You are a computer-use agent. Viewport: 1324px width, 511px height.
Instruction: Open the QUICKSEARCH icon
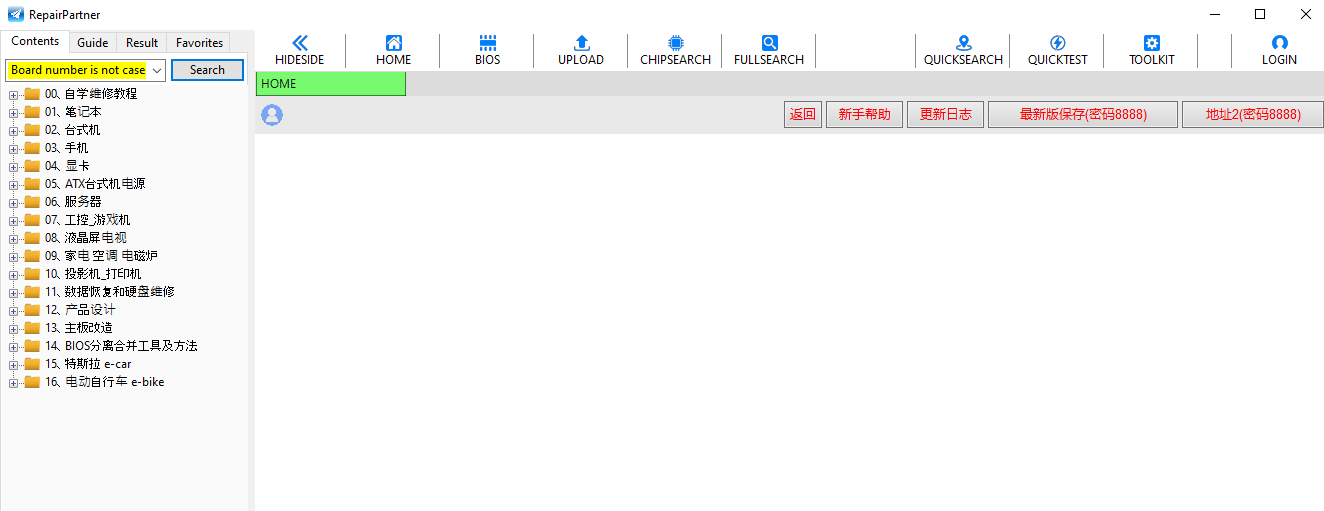tap(963, 43)
